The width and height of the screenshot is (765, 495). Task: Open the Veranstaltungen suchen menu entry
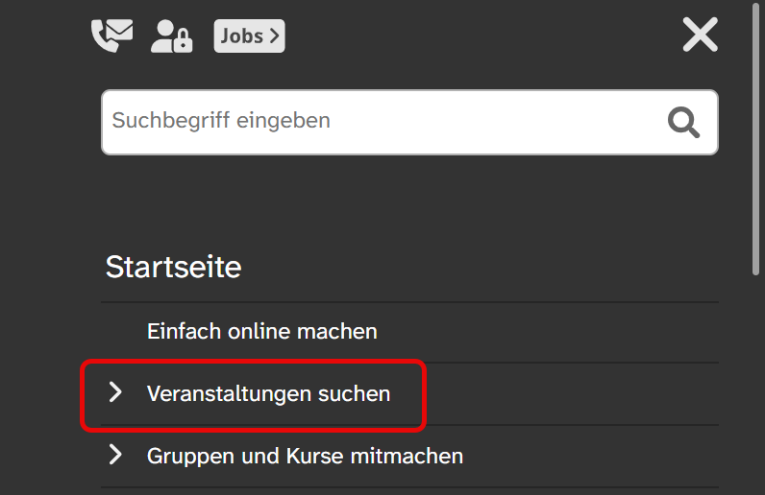tap(268, 394)
